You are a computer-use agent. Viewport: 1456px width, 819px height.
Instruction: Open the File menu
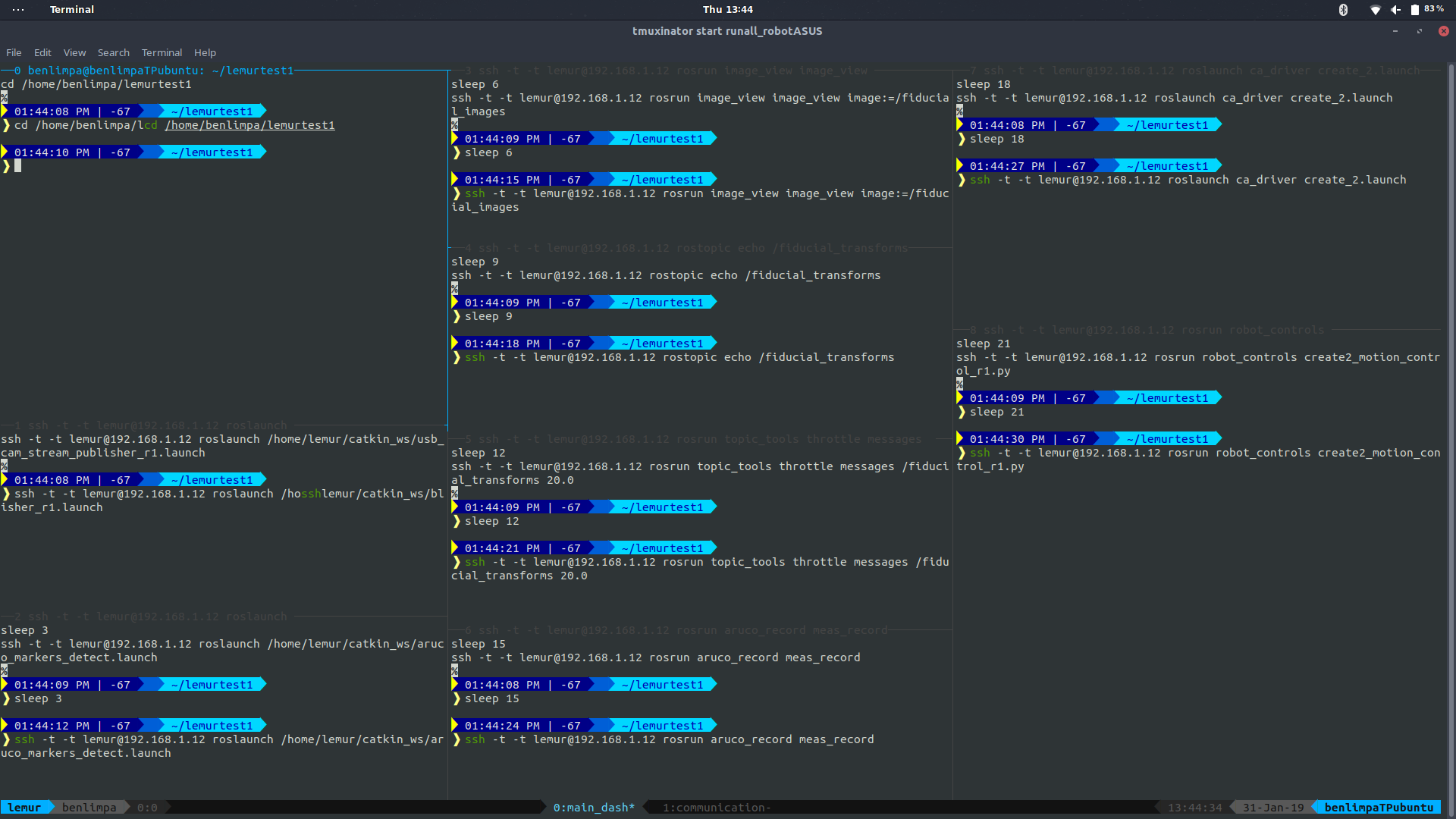click(14, 52)
